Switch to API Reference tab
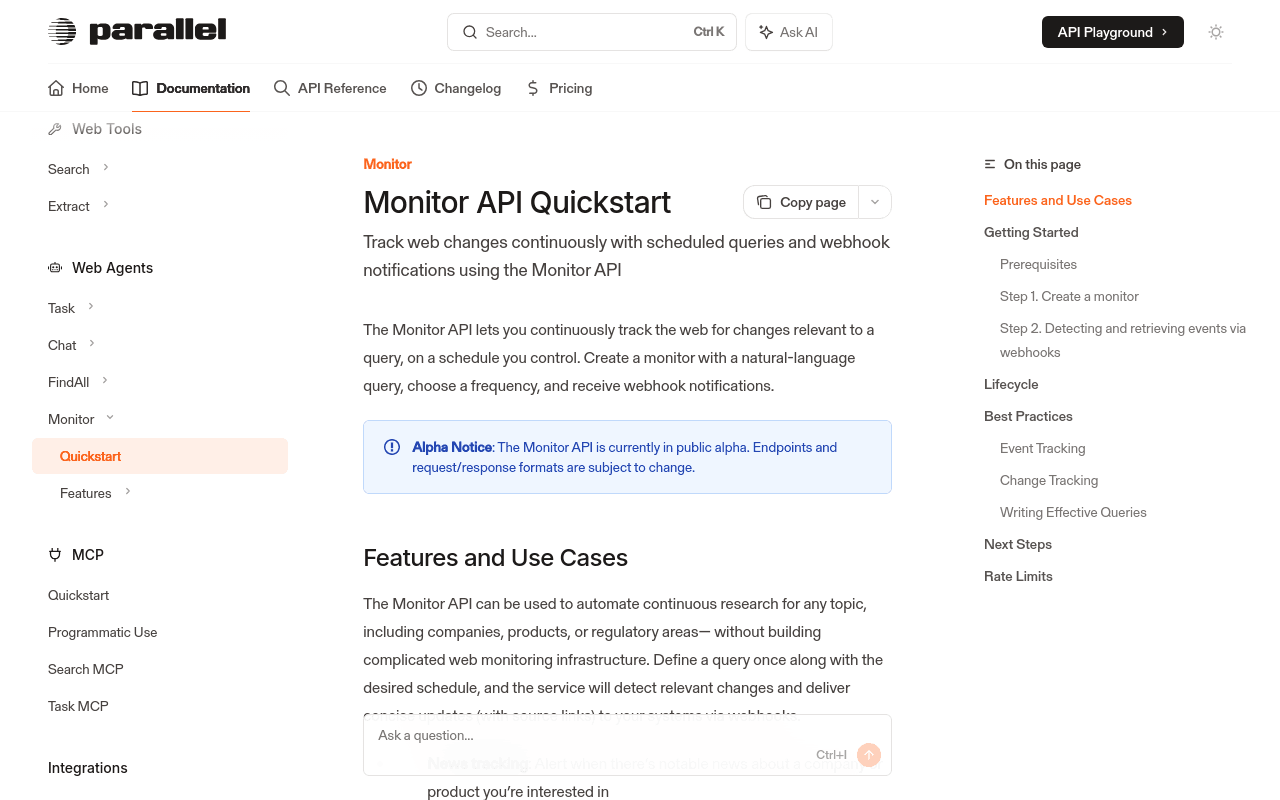The image size is (1280, 800). [330, 88]
